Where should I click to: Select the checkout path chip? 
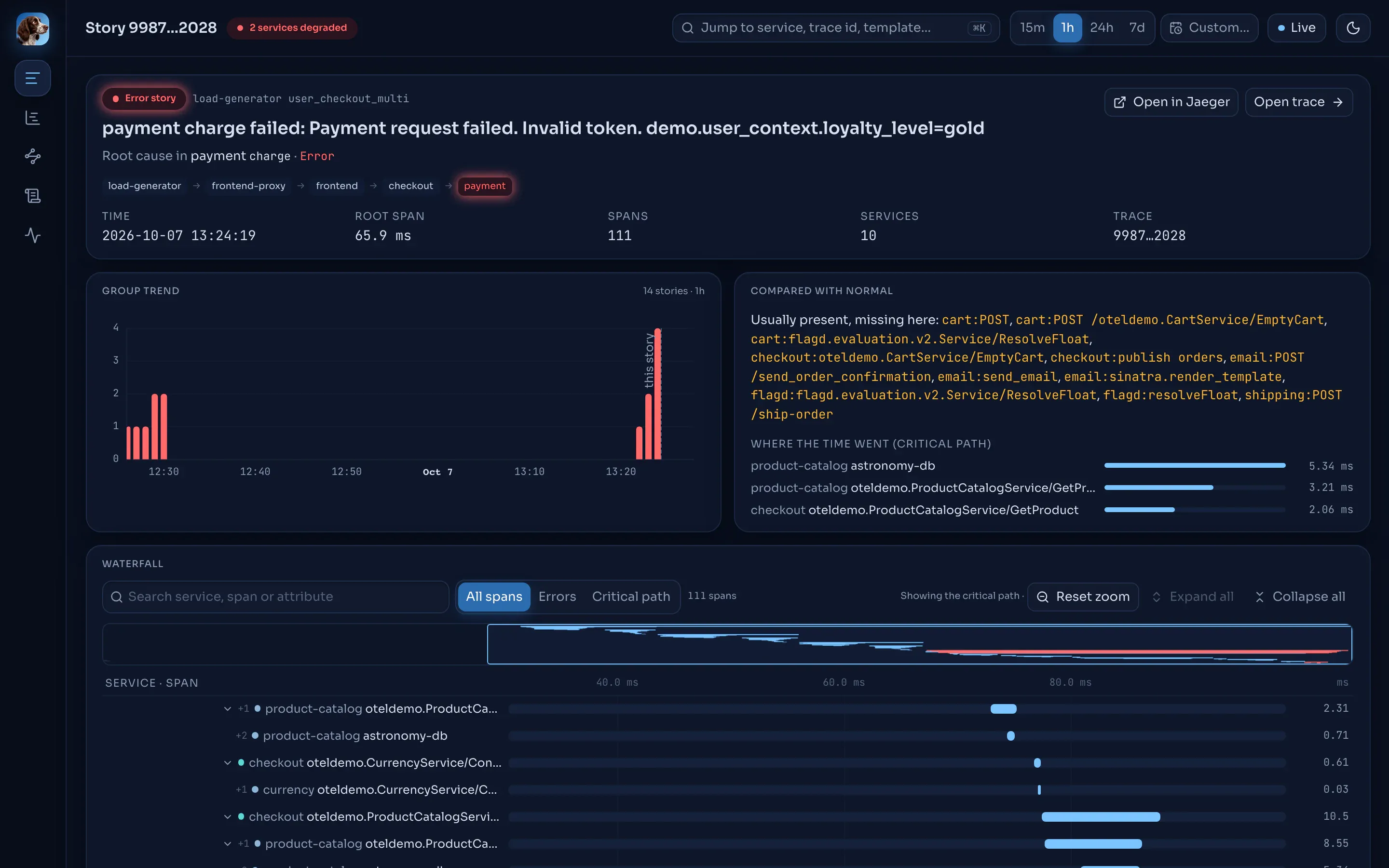[410, 186]
